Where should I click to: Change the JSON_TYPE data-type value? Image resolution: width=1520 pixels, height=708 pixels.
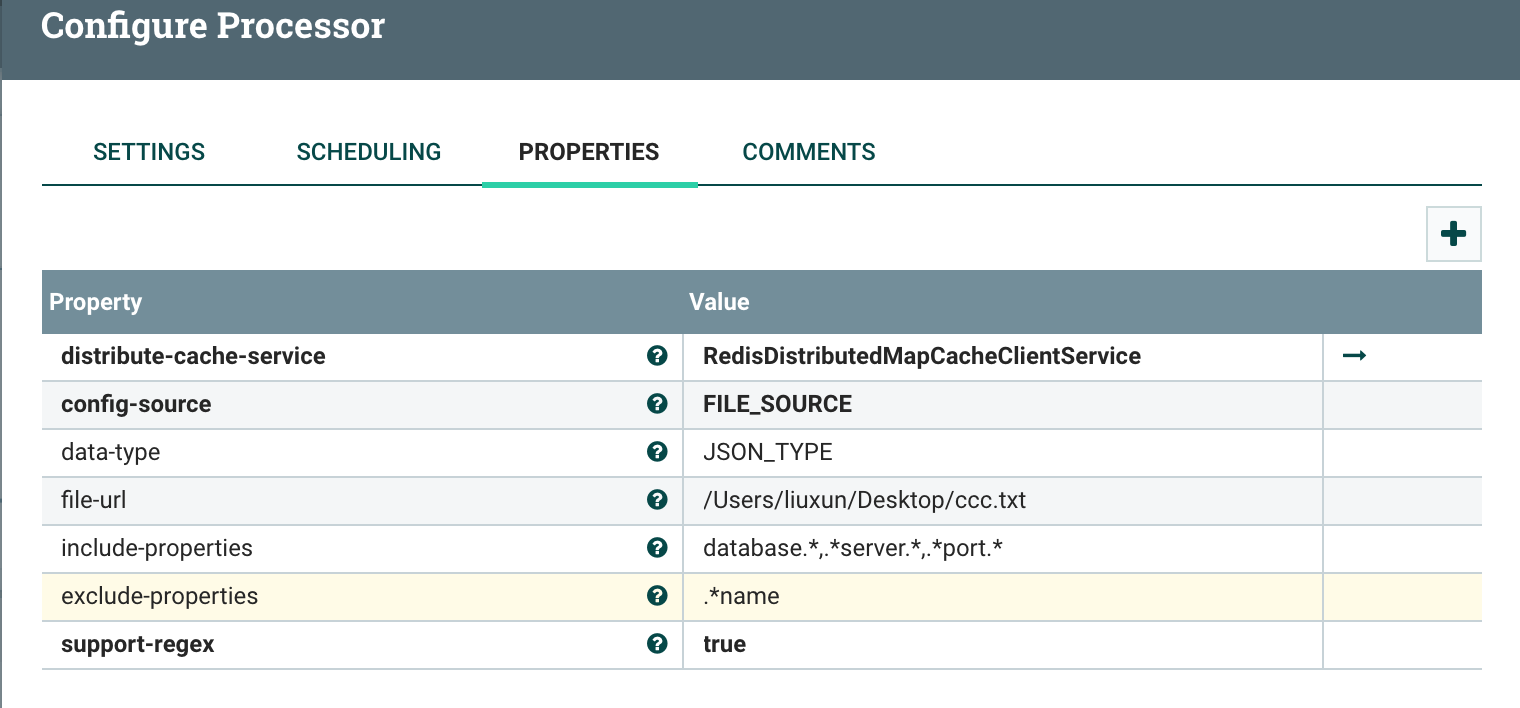click(768, 452)
